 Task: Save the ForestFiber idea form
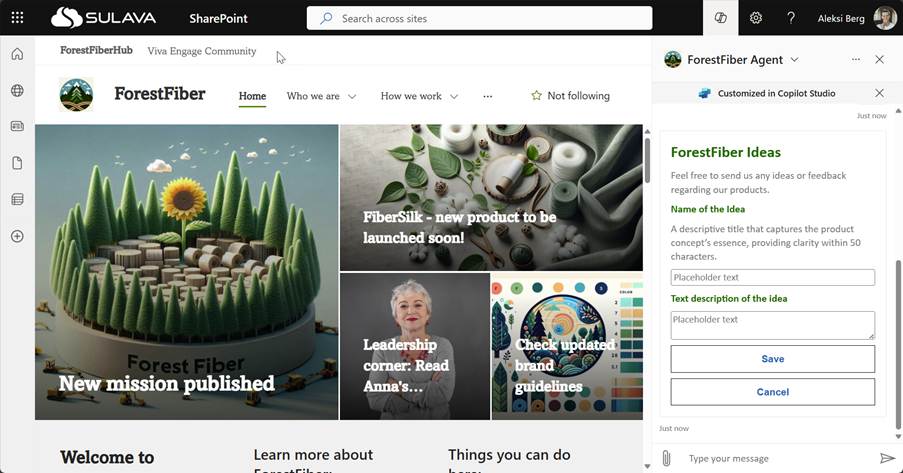[x=772, y=359]
